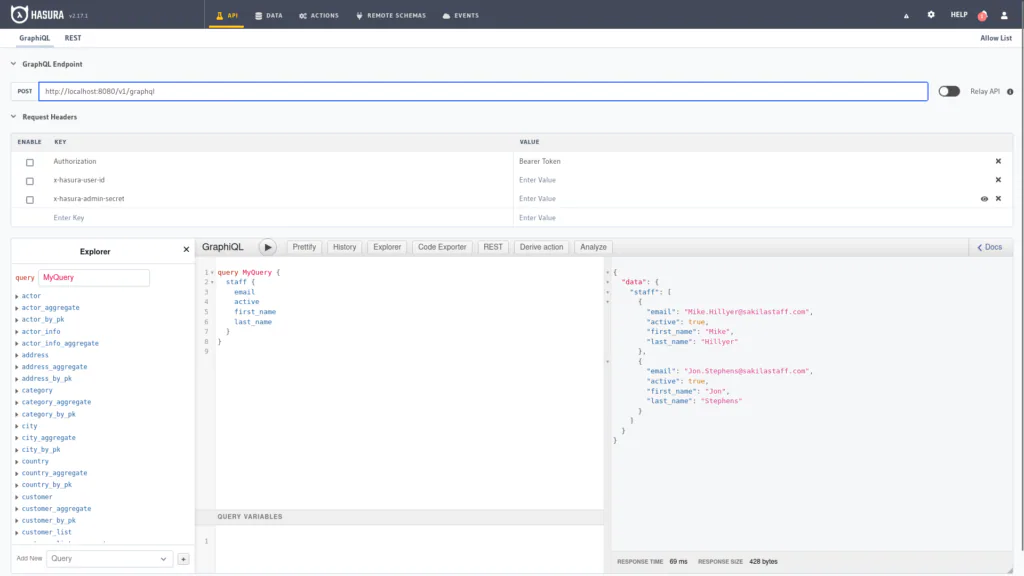Show the admin secret value with eye icon

984,199
